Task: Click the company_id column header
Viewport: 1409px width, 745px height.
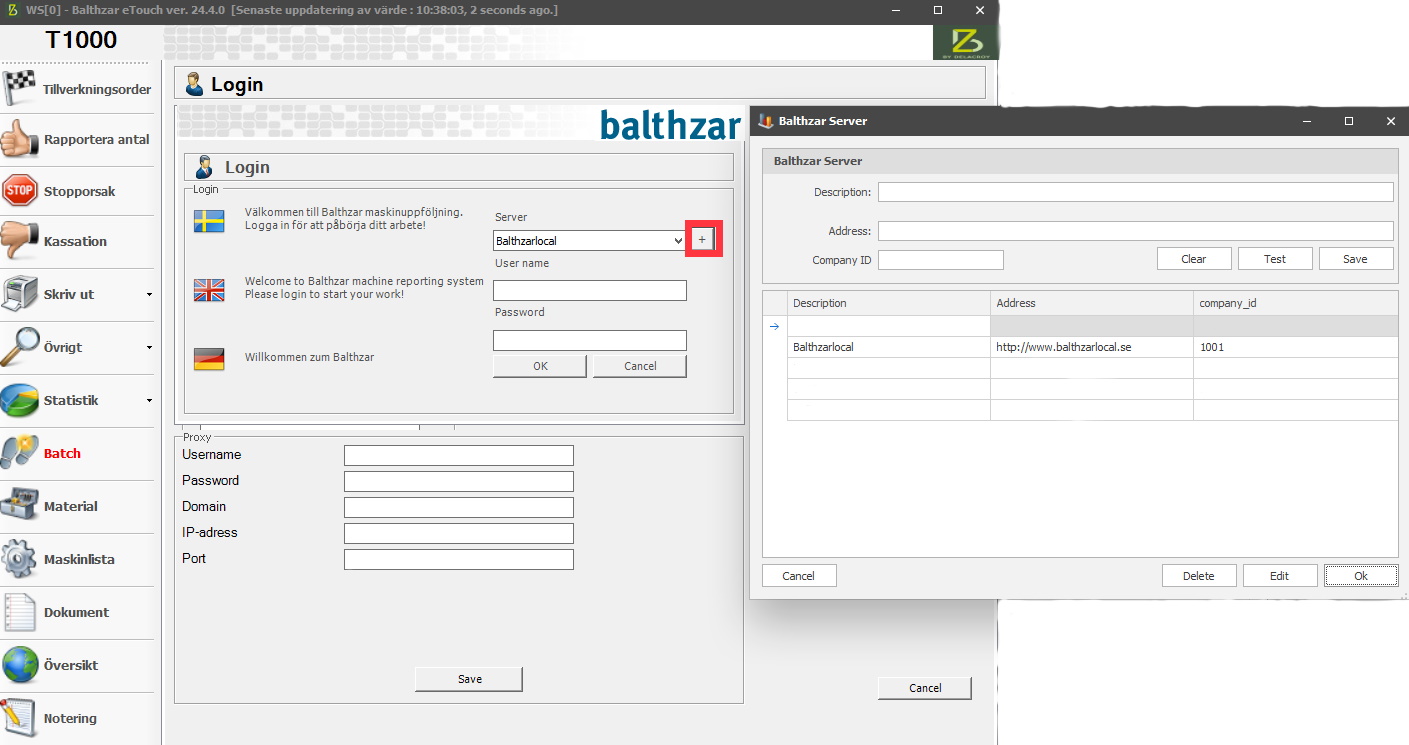Action: click(x=1296, y=303)
